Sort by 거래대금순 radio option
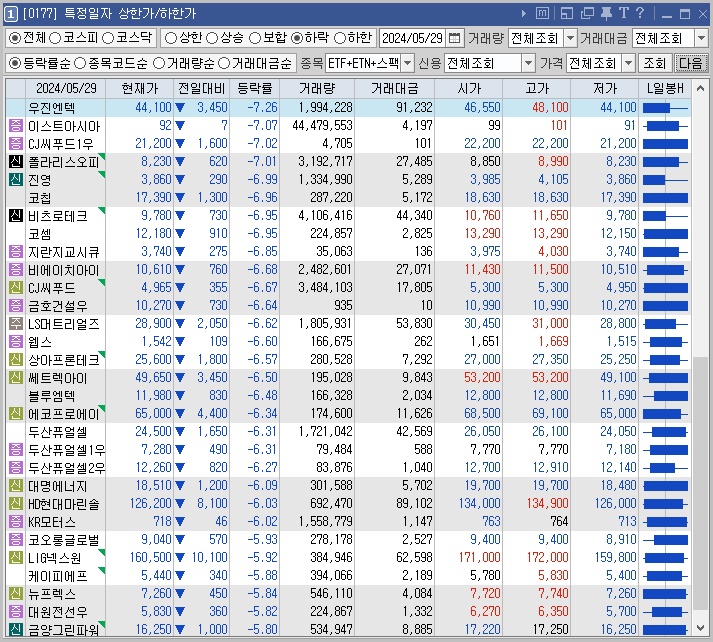This screenshot has height=642, width=713. point(224,64)
